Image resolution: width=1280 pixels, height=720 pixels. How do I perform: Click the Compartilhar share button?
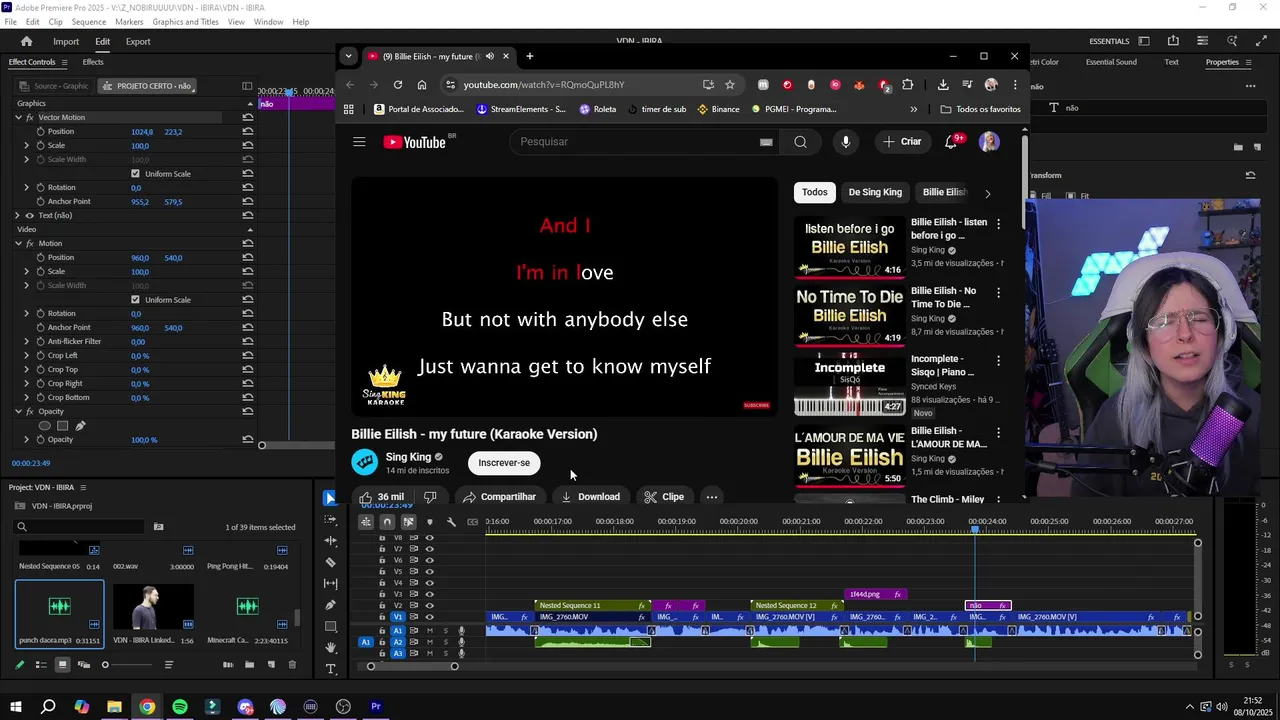(x=499, y=497)
